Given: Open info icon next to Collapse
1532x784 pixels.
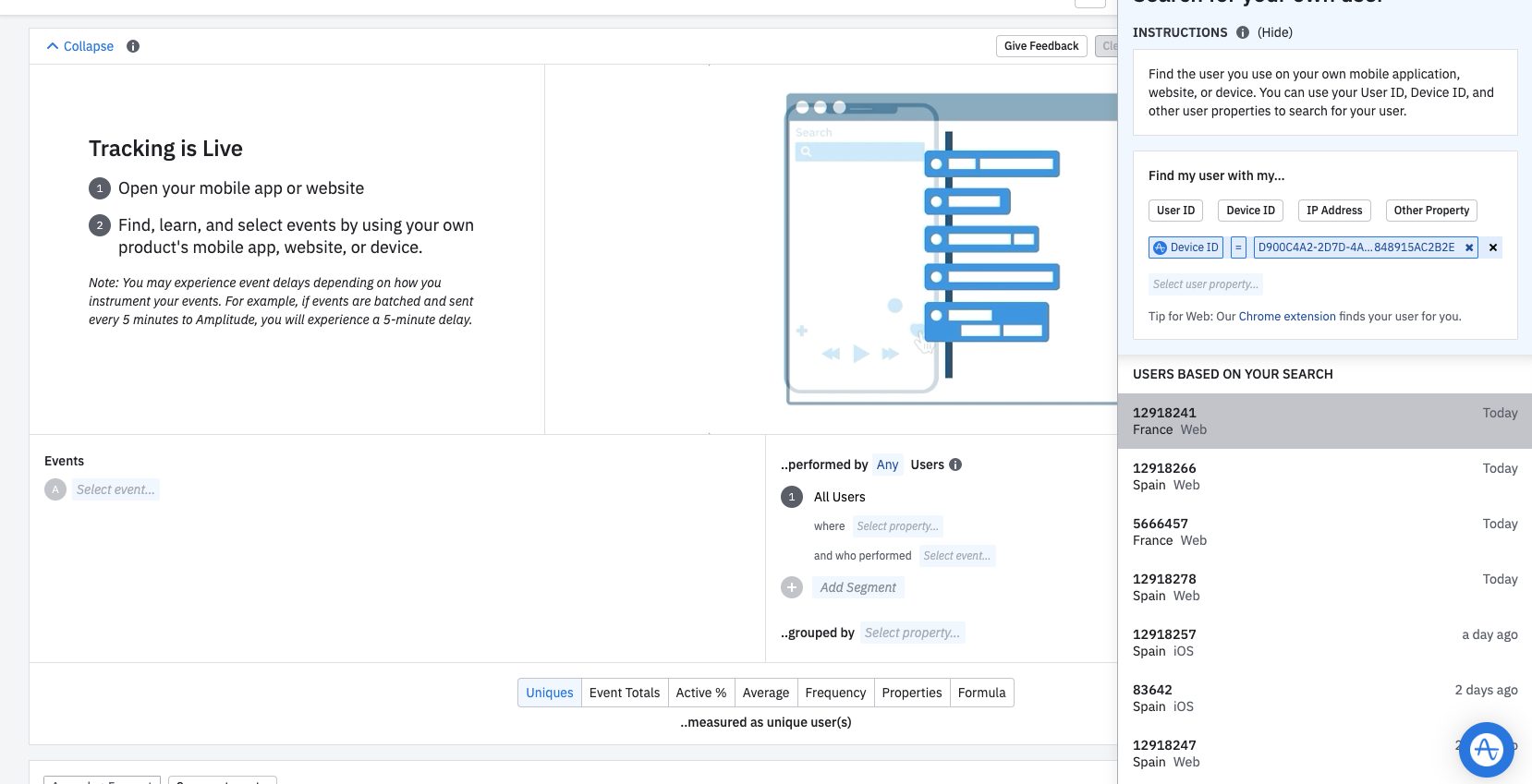Looking at the screenshot, I should (133, 46).
